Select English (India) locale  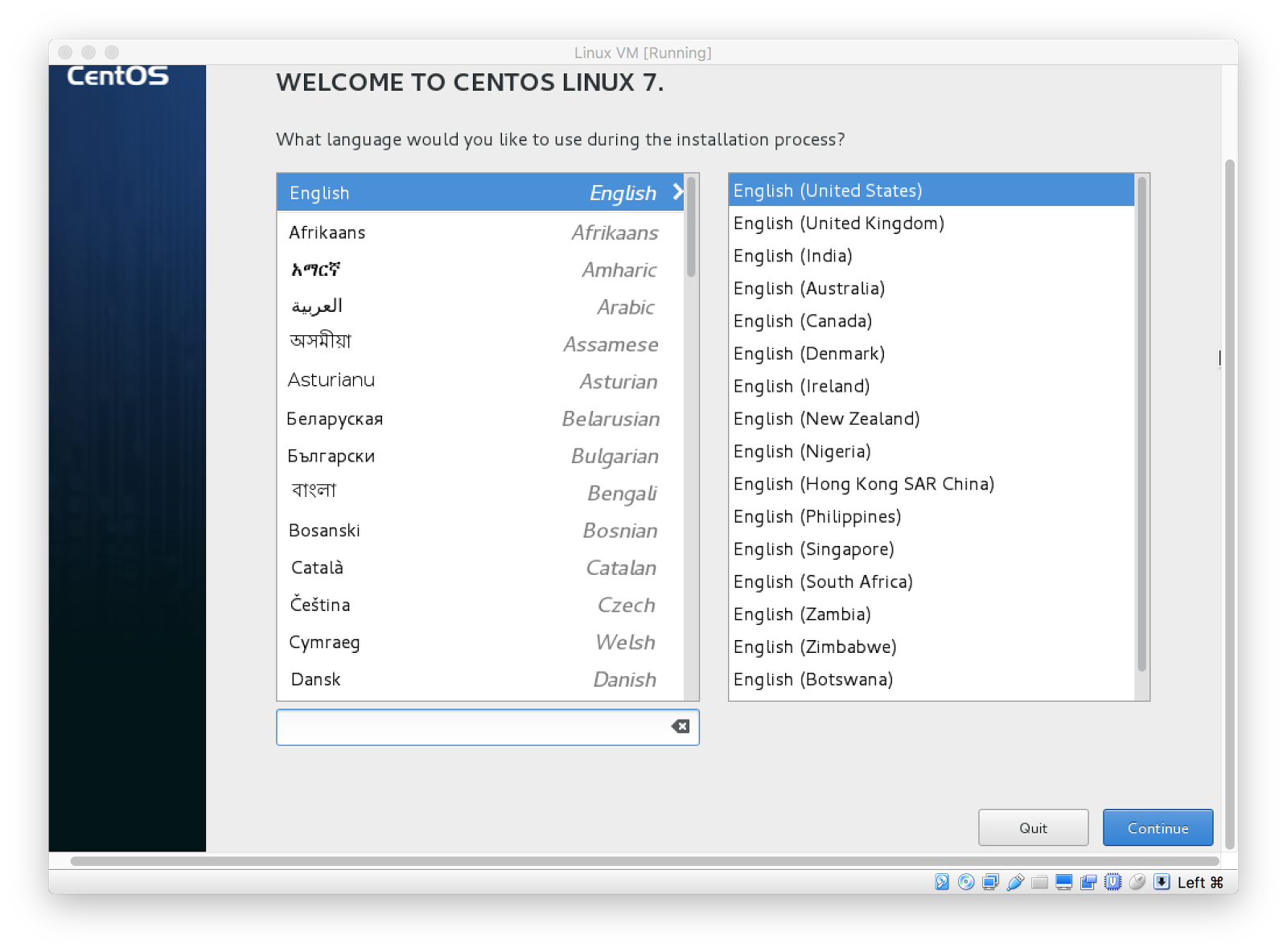(931, 255)
